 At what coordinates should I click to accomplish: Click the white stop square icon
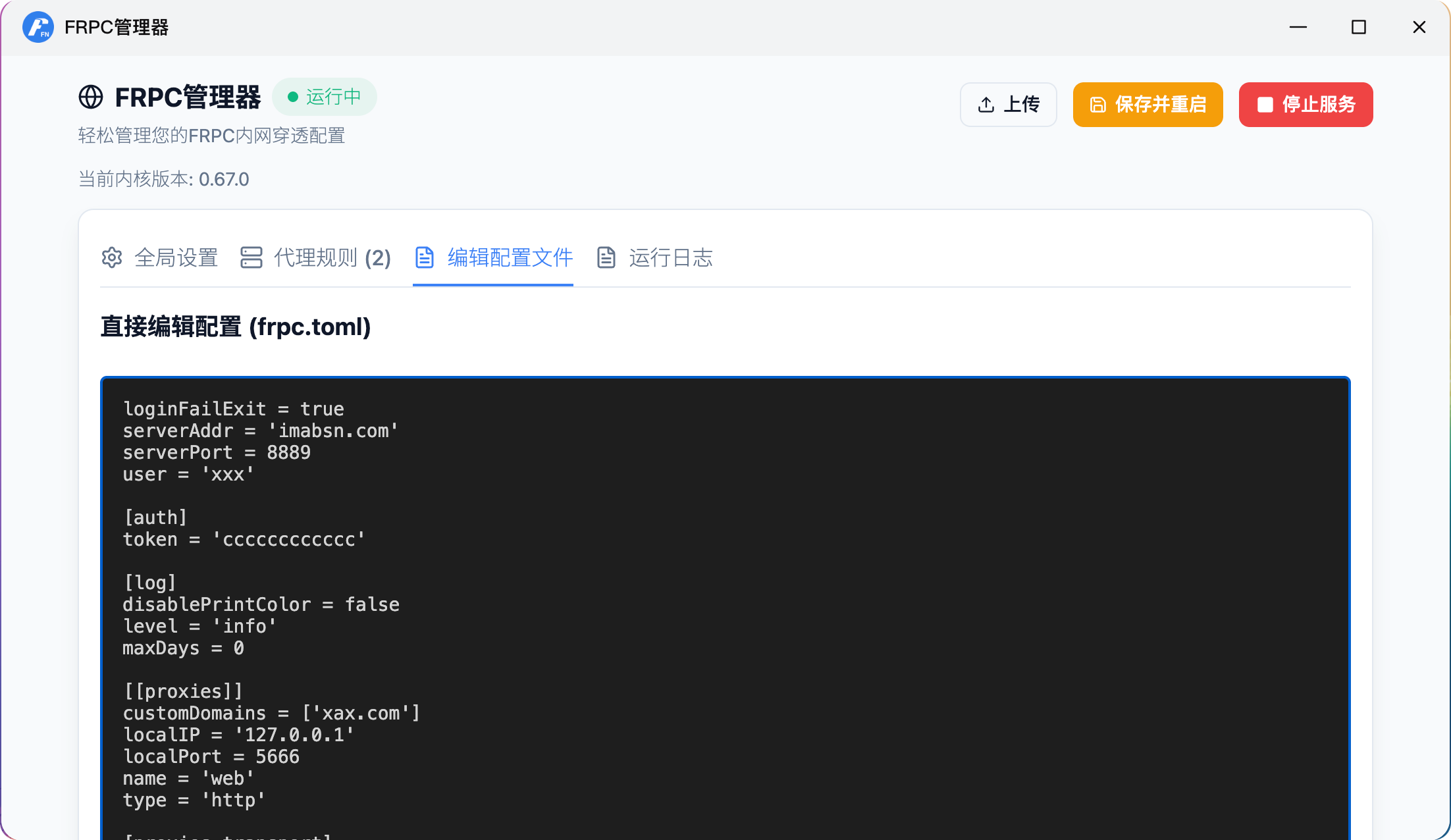1265,105
